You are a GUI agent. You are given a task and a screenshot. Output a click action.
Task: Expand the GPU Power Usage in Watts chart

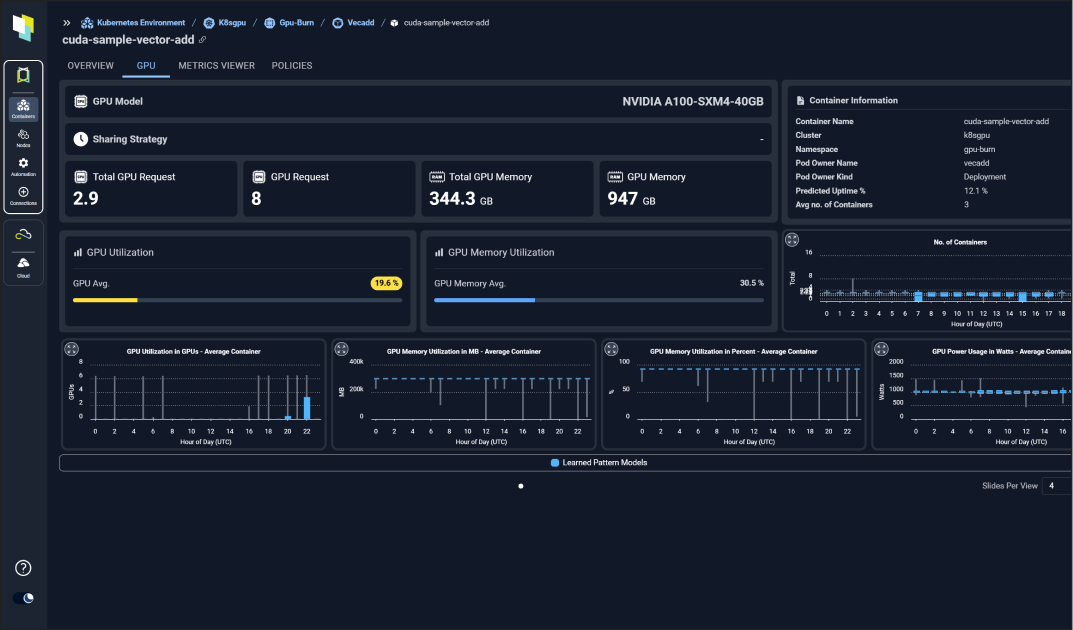[x=881, y=349]
